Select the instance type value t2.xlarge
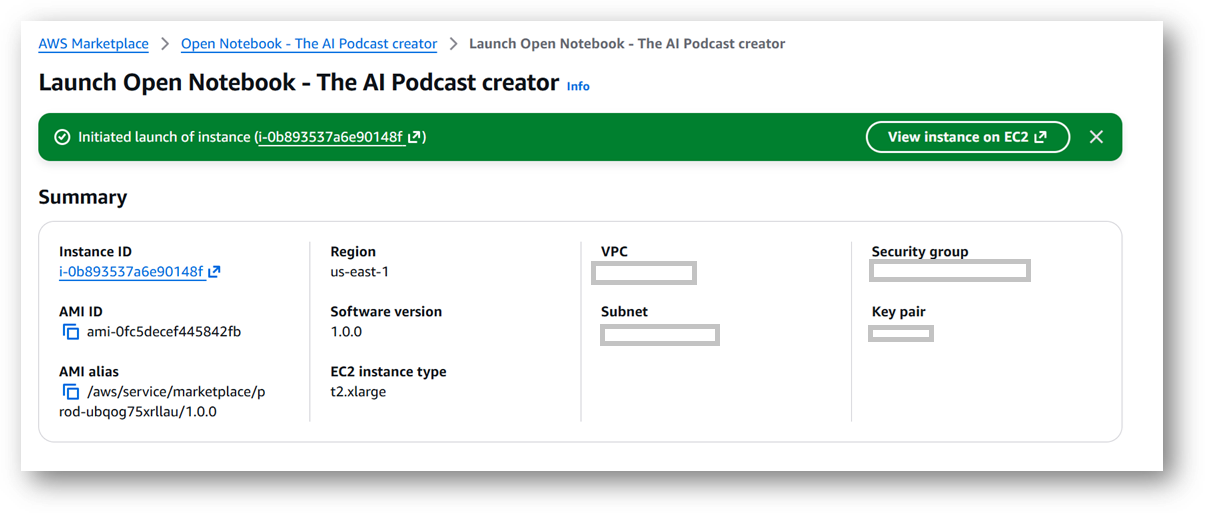1205x513 pixels. point(358,392)
